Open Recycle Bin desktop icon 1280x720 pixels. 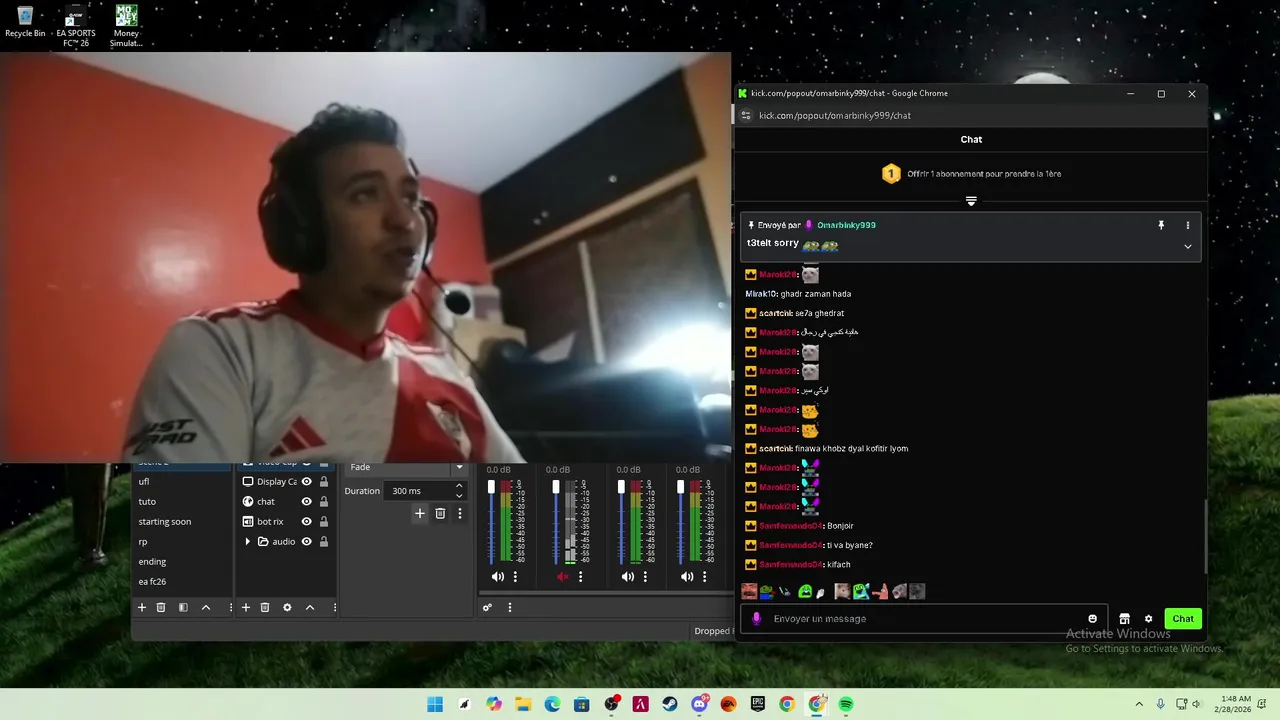coord(25,22)
